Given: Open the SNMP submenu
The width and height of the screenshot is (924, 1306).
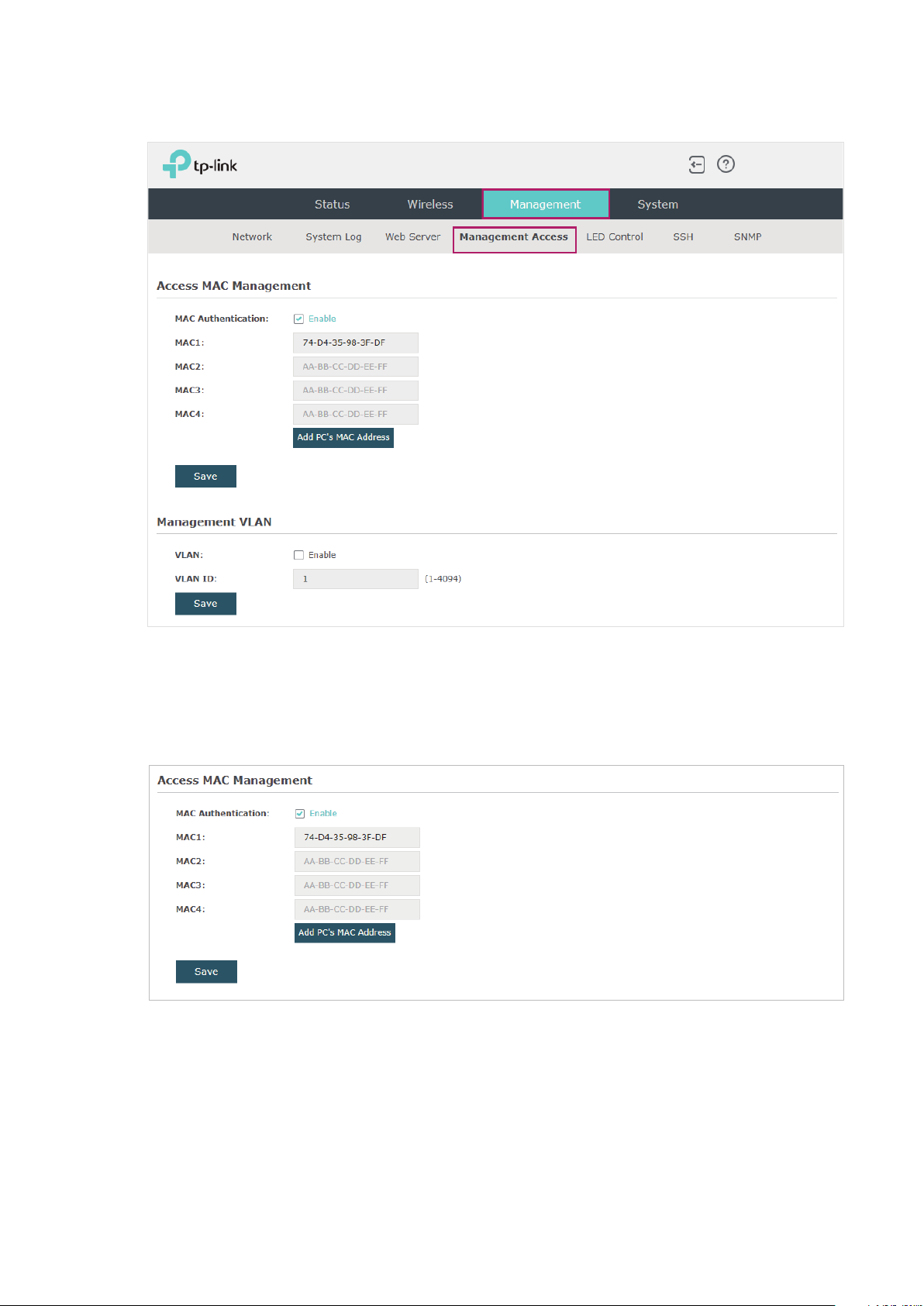Looking at the screenshot, I should click(x=748, y=237).
